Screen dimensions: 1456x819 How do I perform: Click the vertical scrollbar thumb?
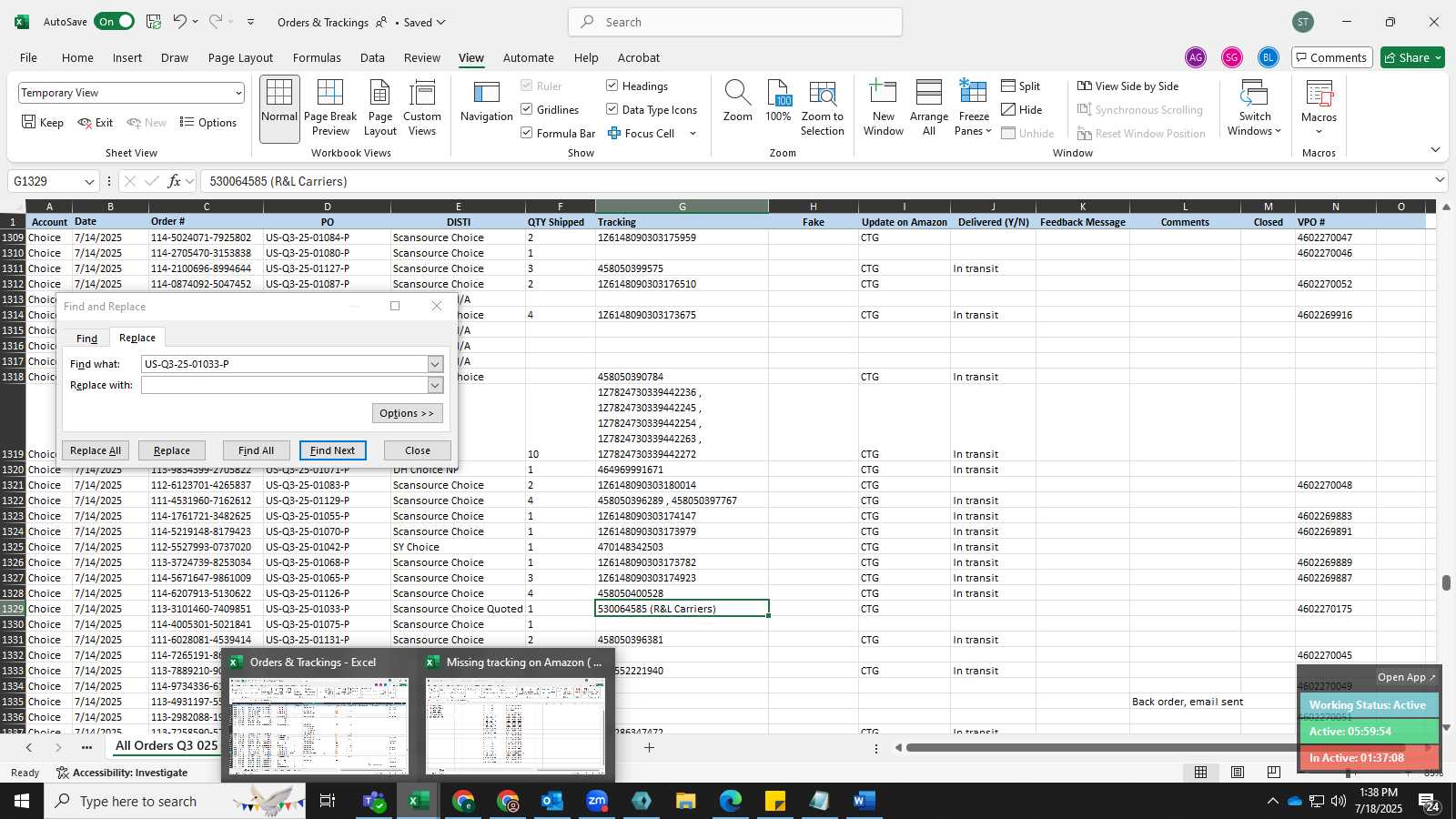(1446, 582)
